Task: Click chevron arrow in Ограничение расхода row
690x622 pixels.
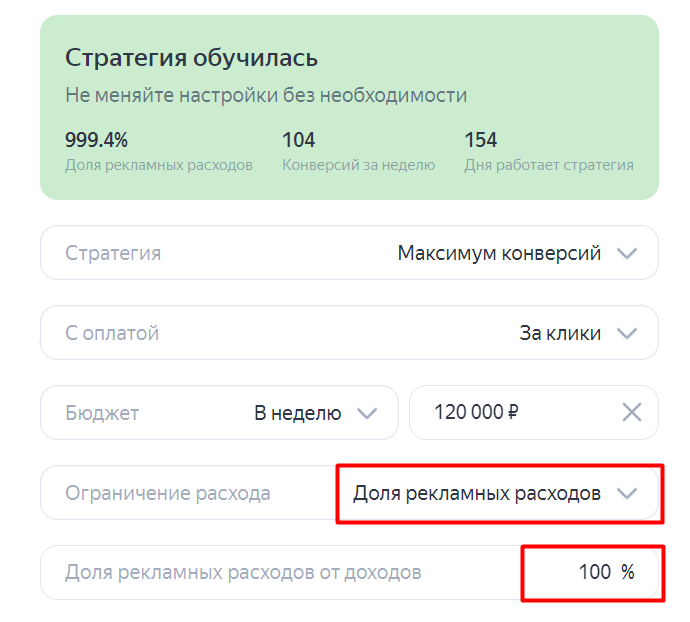Action: (627, 493)
